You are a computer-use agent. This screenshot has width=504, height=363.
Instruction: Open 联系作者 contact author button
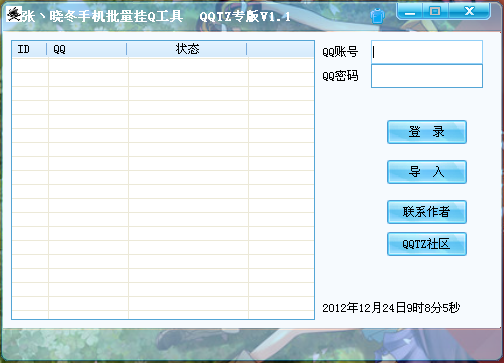(427, 212)
